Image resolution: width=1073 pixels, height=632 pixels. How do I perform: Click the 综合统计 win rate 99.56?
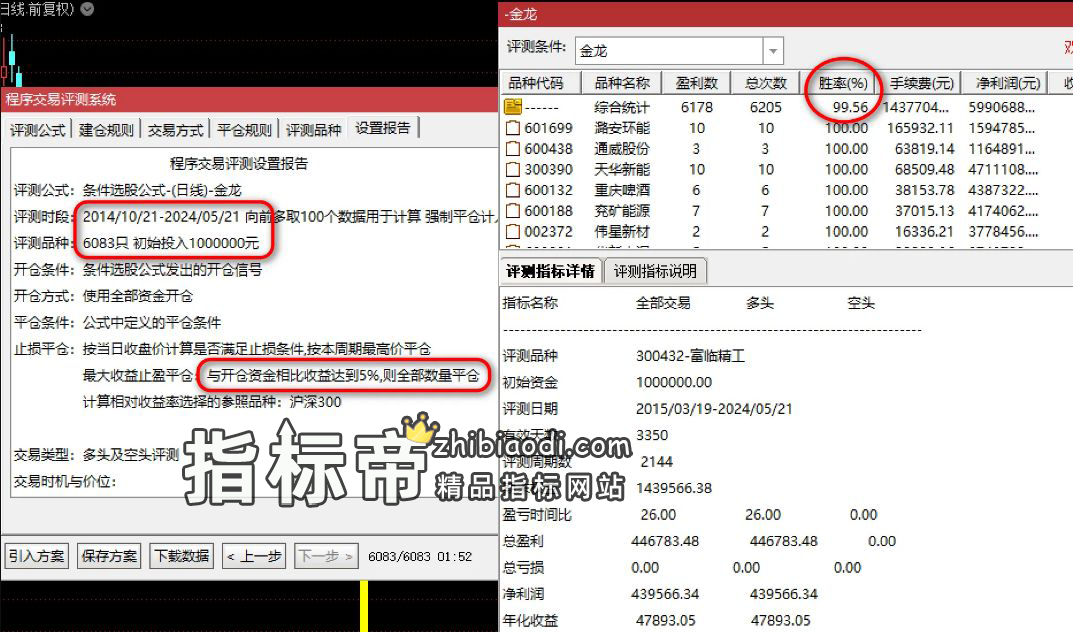[850, 107]
